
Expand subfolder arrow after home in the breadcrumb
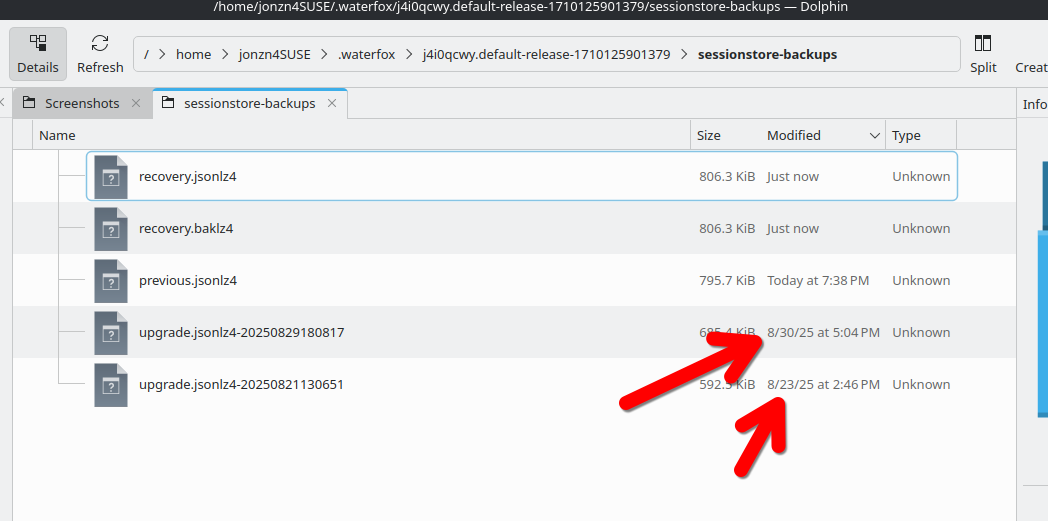point(225,55)
